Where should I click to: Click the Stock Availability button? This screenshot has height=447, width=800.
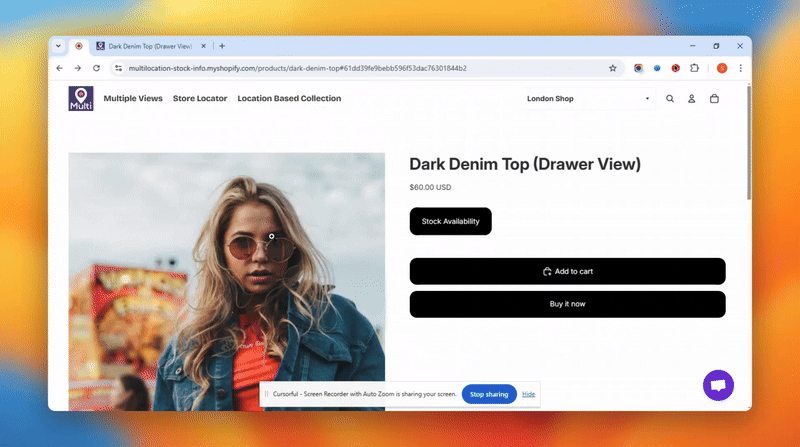click(x=451, y=221)
